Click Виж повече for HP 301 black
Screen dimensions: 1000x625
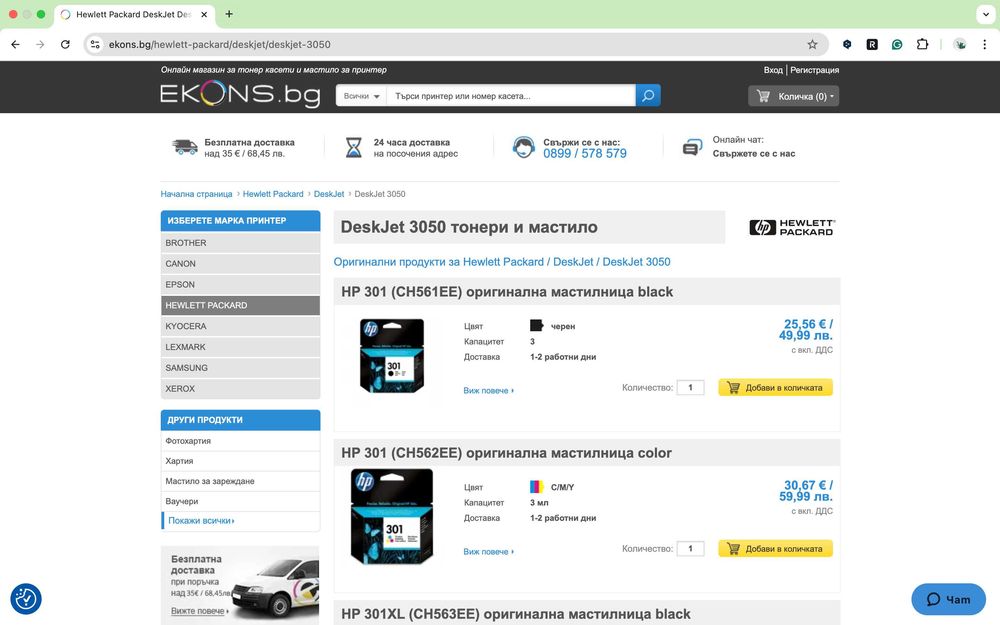488,390
